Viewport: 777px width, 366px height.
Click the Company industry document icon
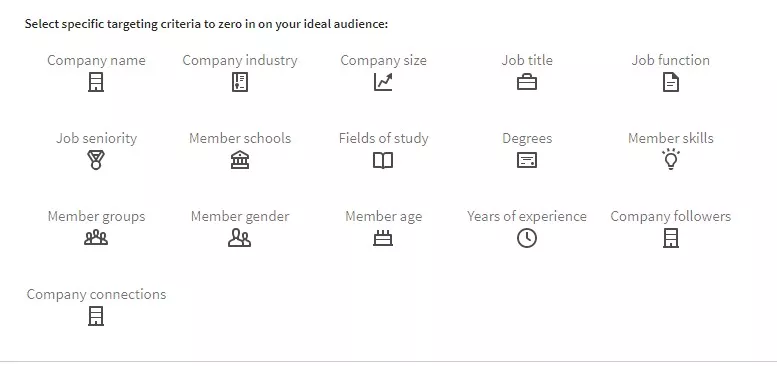tap(240, 82)
